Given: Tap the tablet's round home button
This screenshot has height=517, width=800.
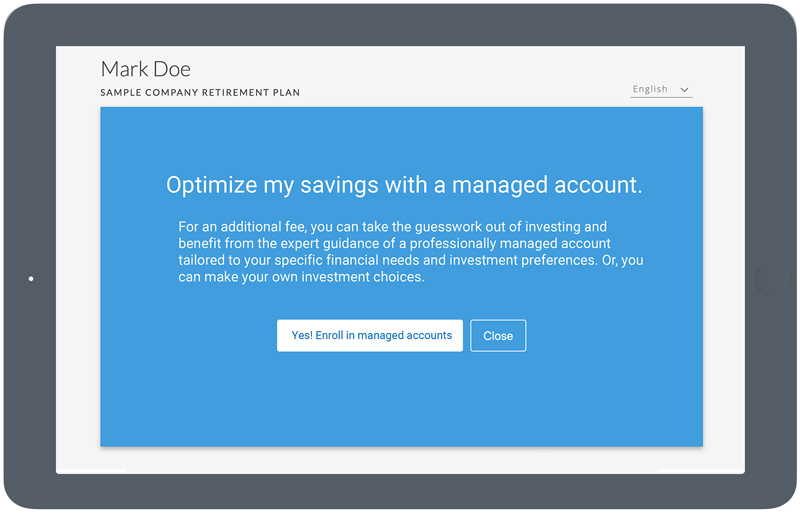Looking at the screenshot, I should 770,279.
